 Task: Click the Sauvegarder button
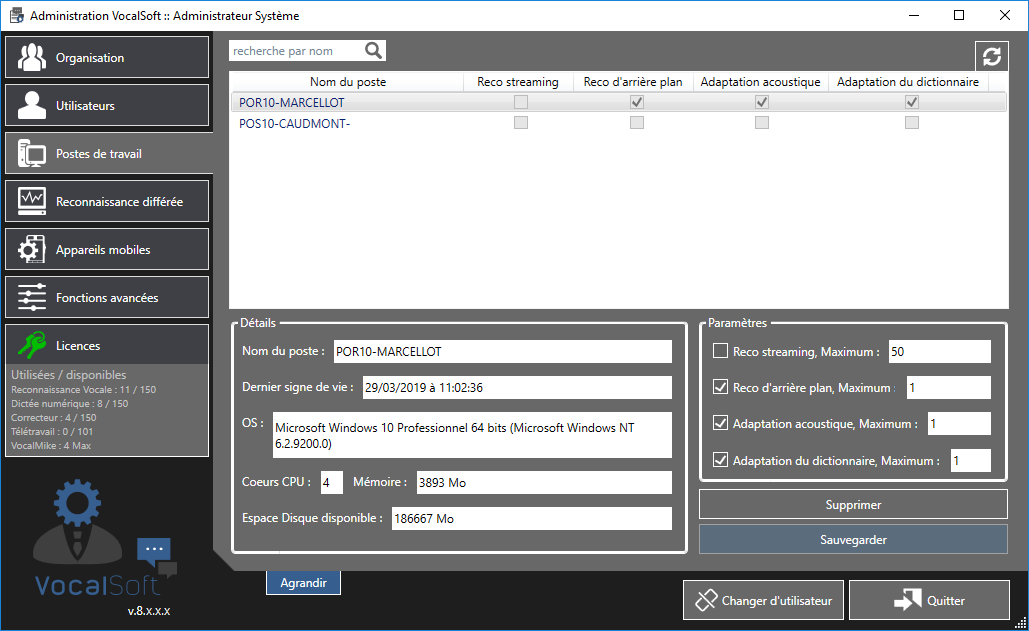853,539
